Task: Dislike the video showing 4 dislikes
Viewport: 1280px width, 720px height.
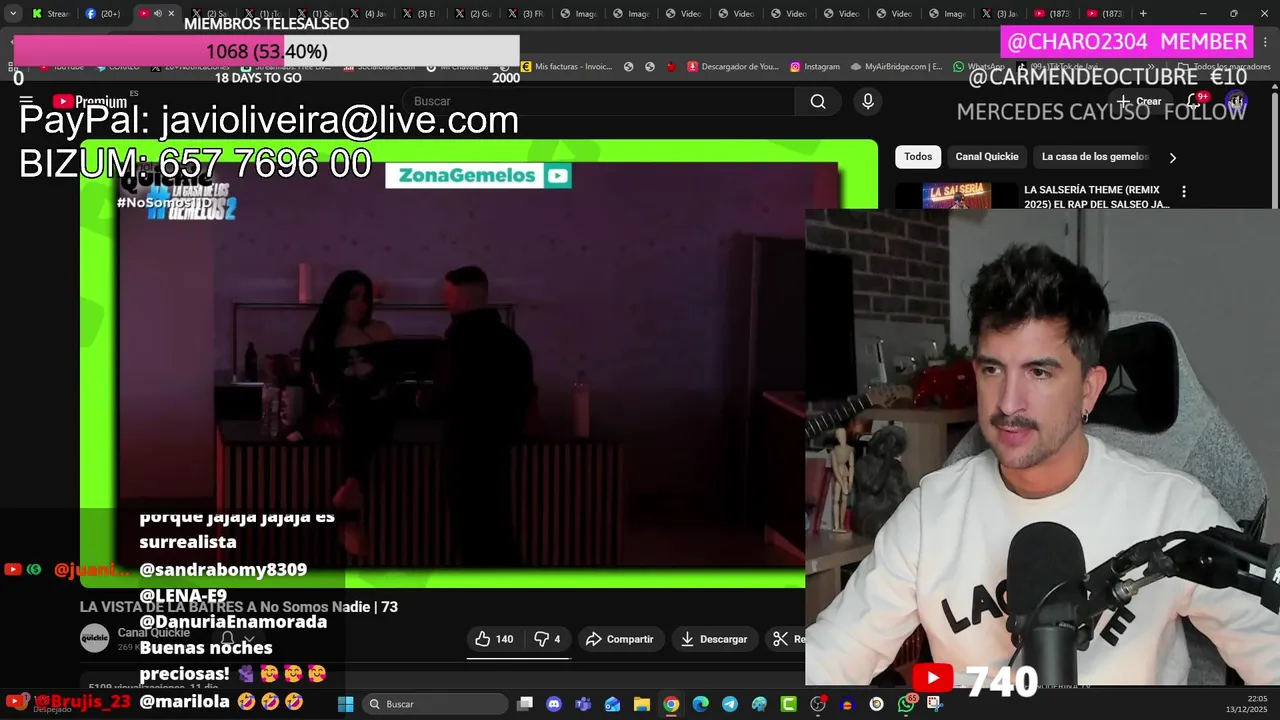Action: 547,639
